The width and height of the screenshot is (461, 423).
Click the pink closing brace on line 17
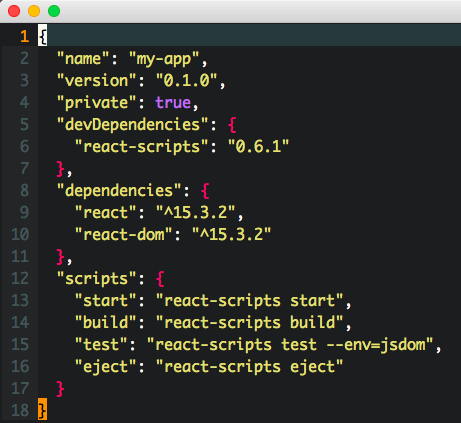pyautogui.click(x=60, y=389)
